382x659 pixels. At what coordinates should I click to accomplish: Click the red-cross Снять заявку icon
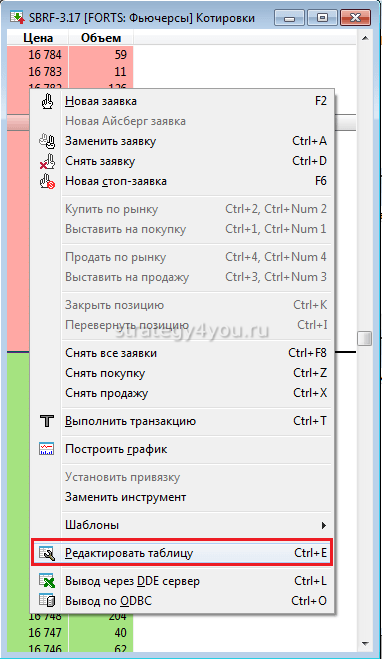47,161
